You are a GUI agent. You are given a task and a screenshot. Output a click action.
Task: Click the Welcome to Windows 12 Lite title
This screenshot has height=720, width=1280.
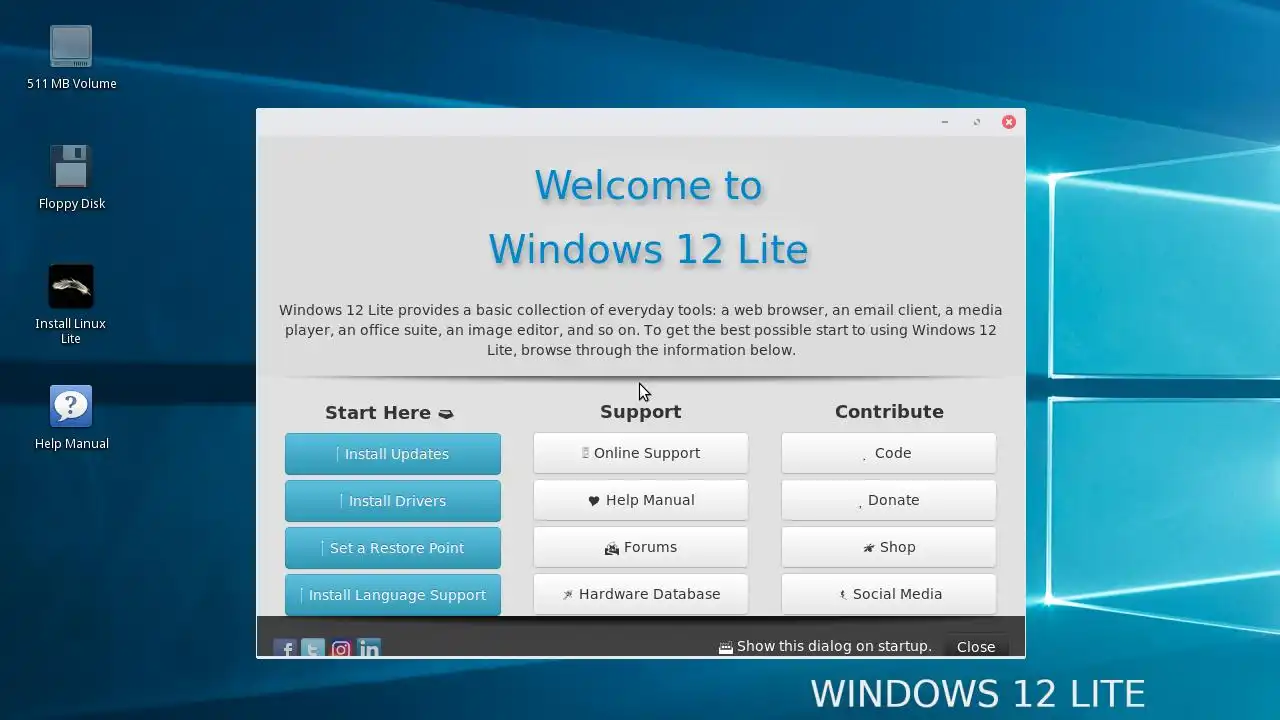click(648, 217)
